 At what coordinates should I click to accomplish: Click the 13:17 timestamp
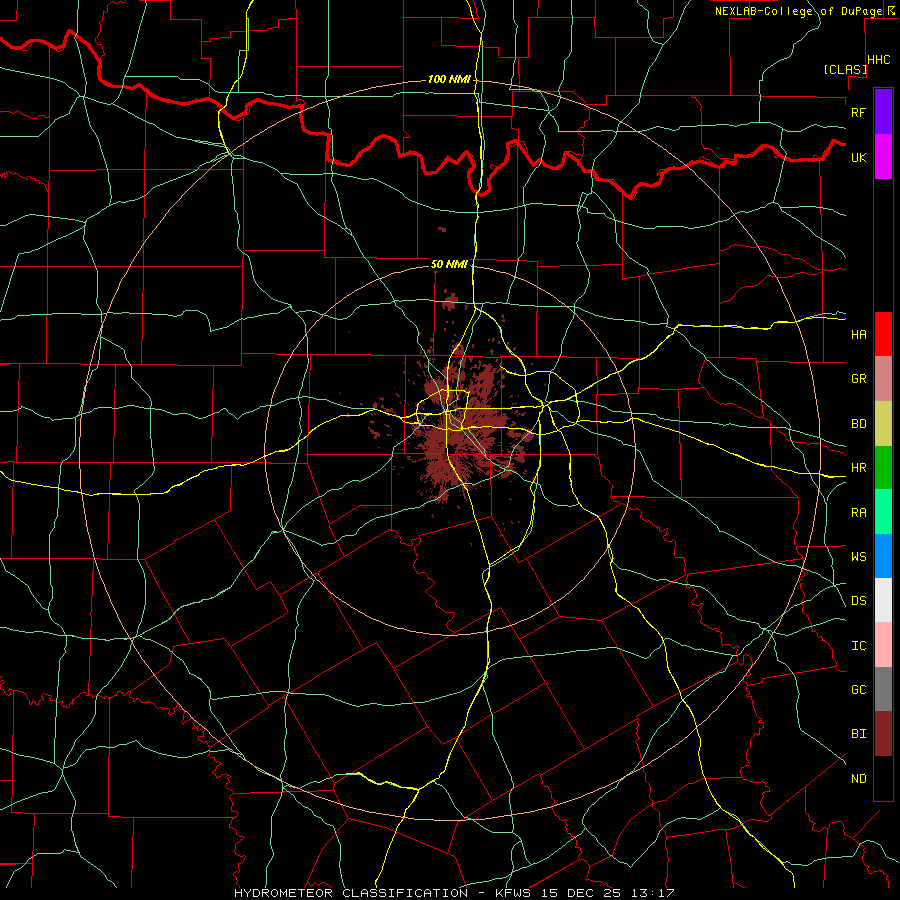pos(654,893)
